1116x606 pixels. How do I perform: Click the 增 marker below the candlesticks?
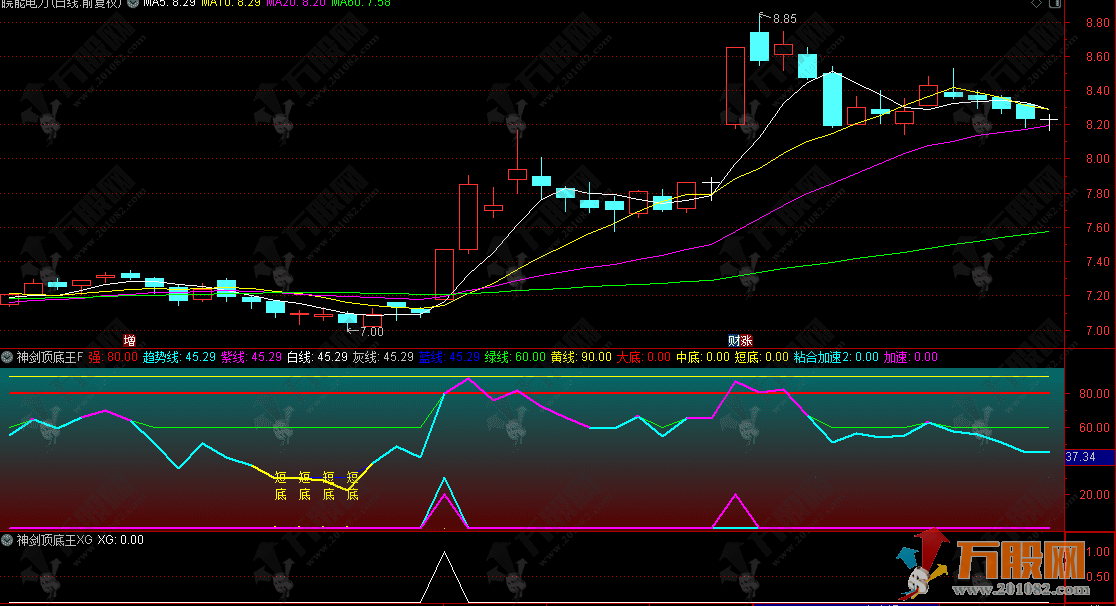click(129, 340)
